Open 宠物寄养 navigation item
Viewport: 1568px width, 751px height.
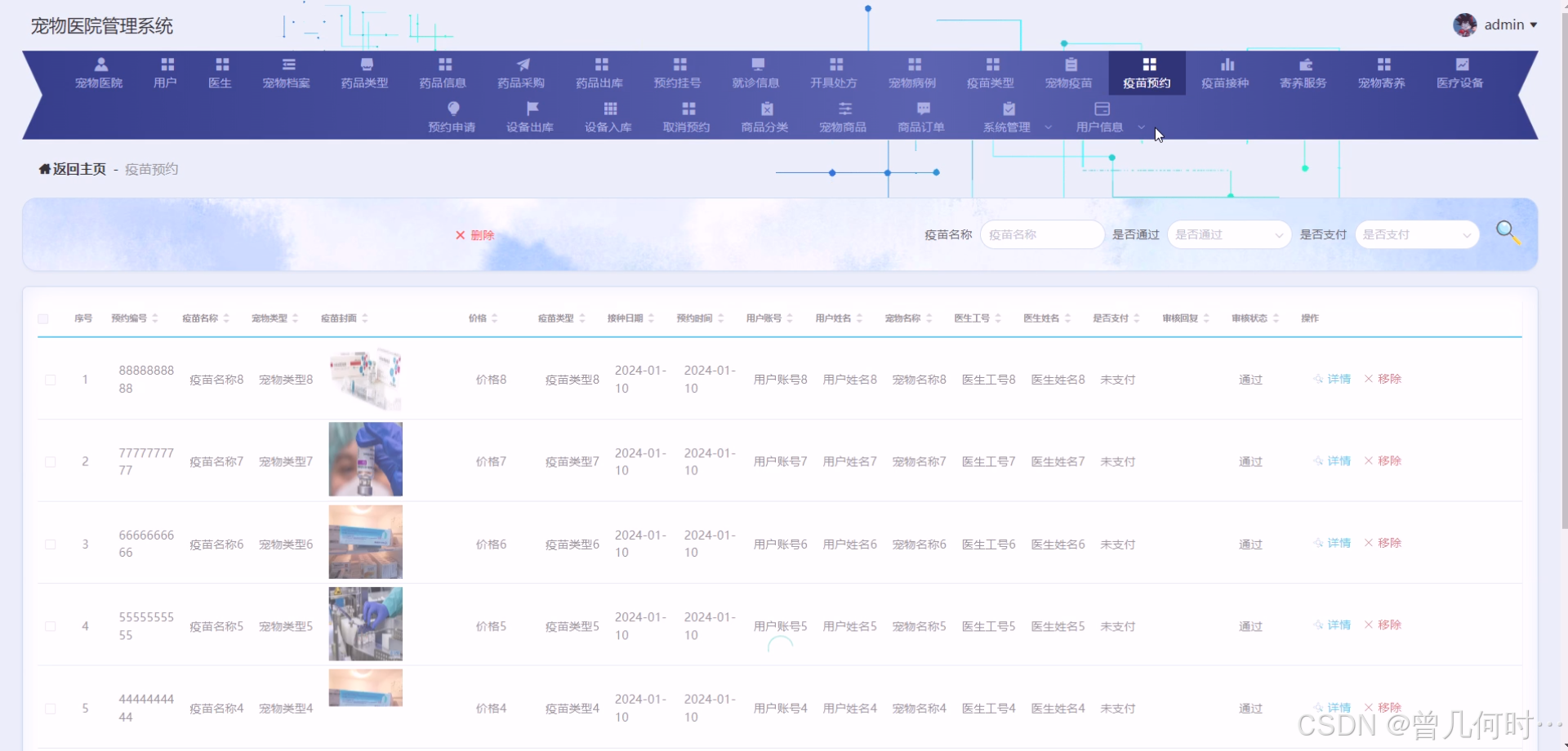[x=1383, y=73]
